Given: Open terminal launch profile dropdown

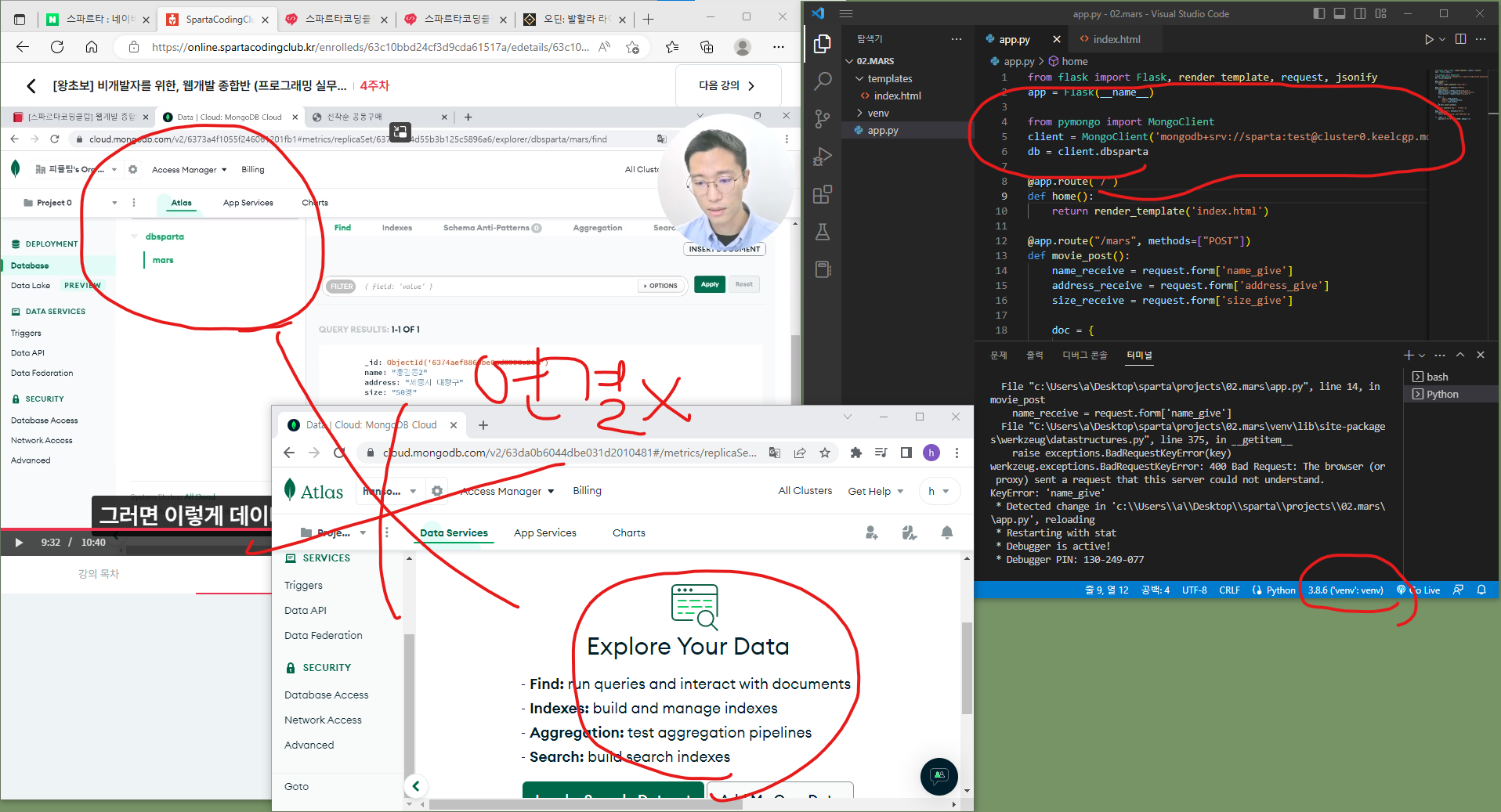Looking at the screenshot, I should pyautogui.click(x=1423, y=355).
